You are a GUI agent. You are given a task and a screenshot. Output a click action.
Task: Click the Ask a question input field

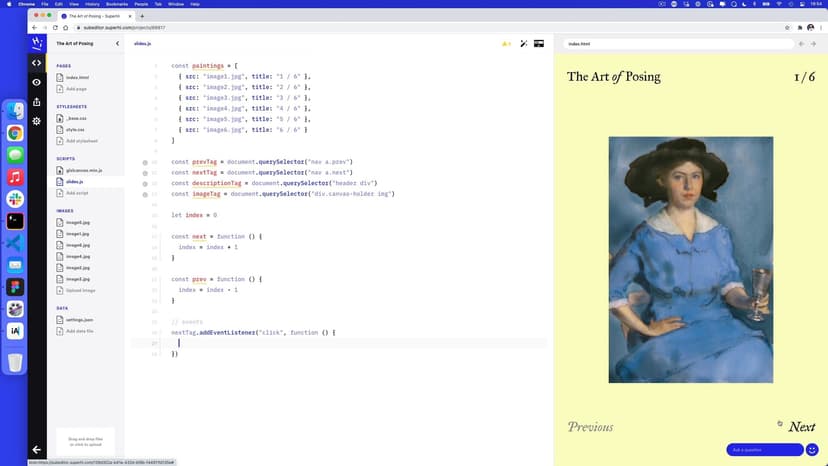(764, 450)
